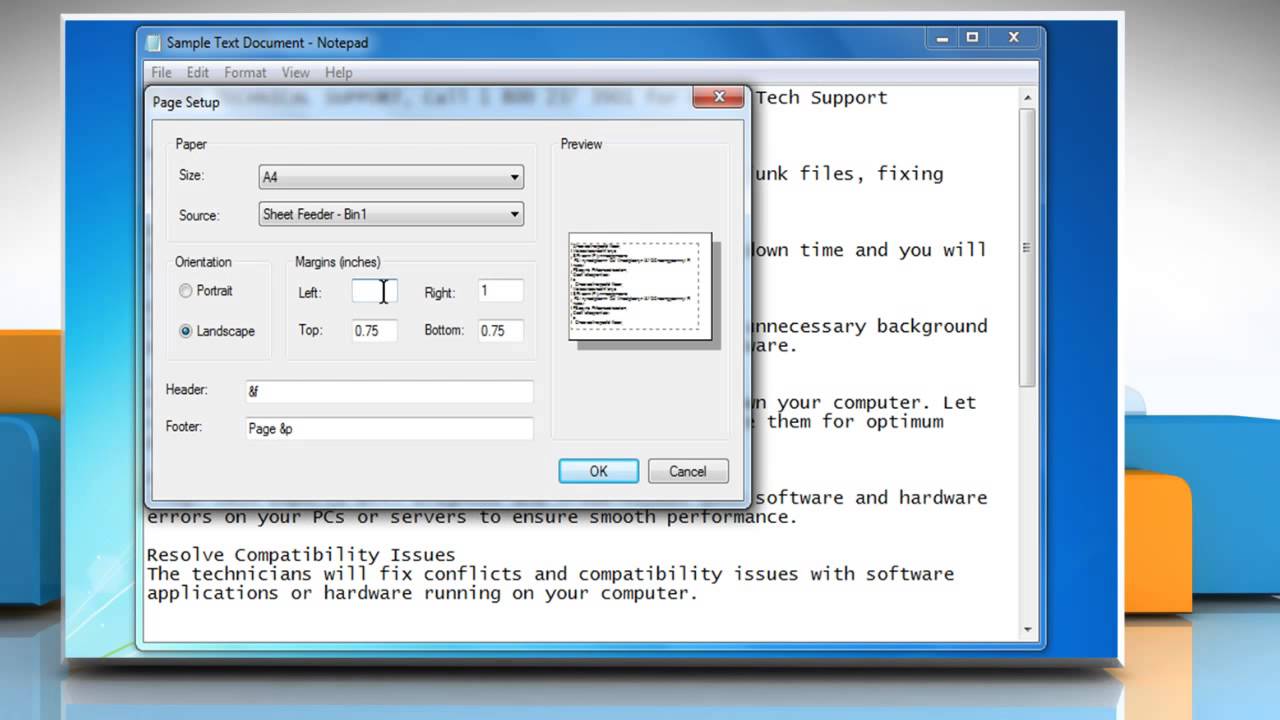Select the Landscape orientation option
Viewport: 1280px width, 720px height.
[x=217, y=331]
